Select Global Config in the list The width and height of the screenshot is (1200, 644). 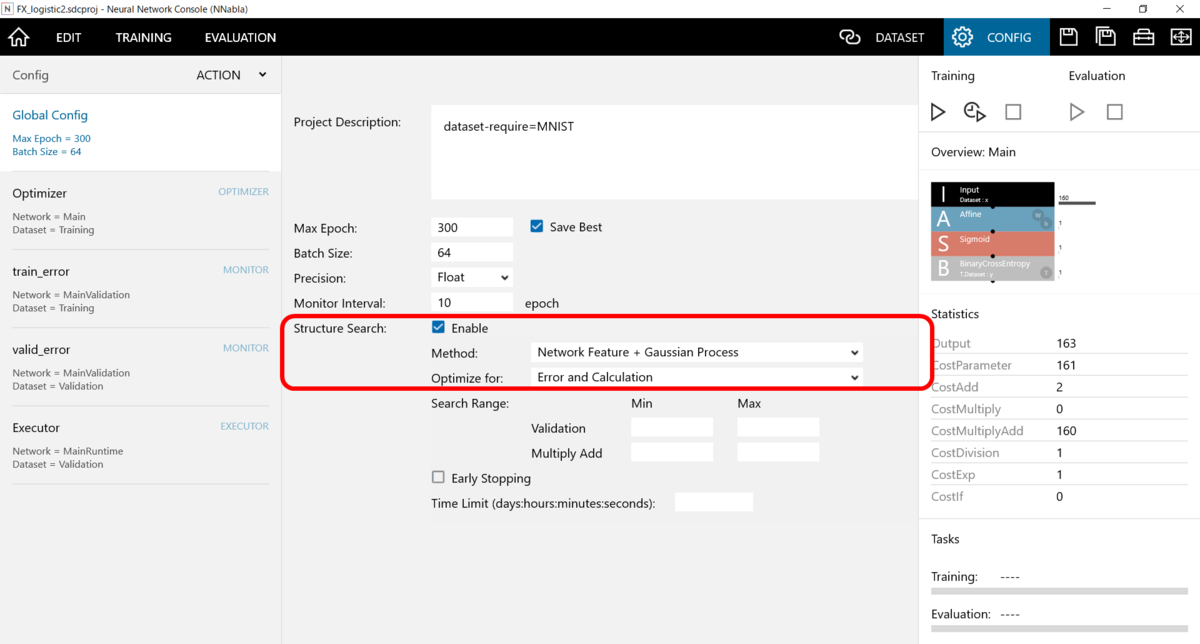click(x=140, y=132)
